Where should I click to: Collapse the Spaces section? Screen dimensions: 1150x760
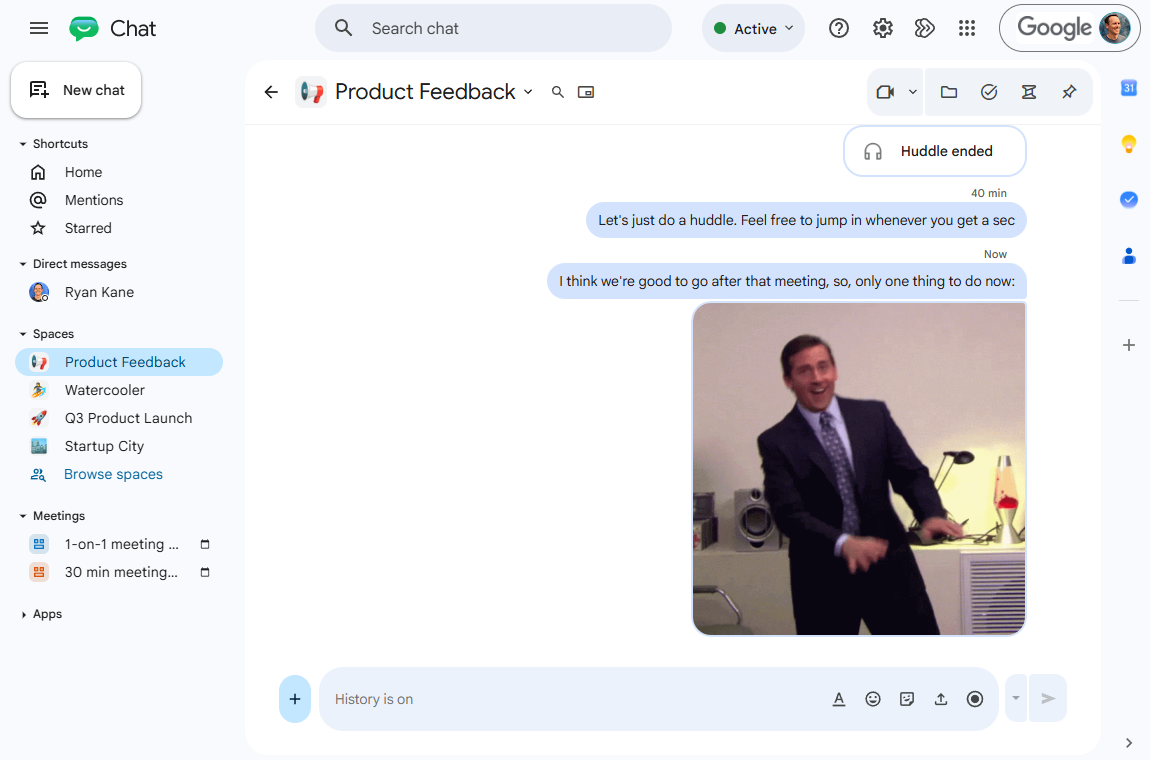[x=23, y=334]
